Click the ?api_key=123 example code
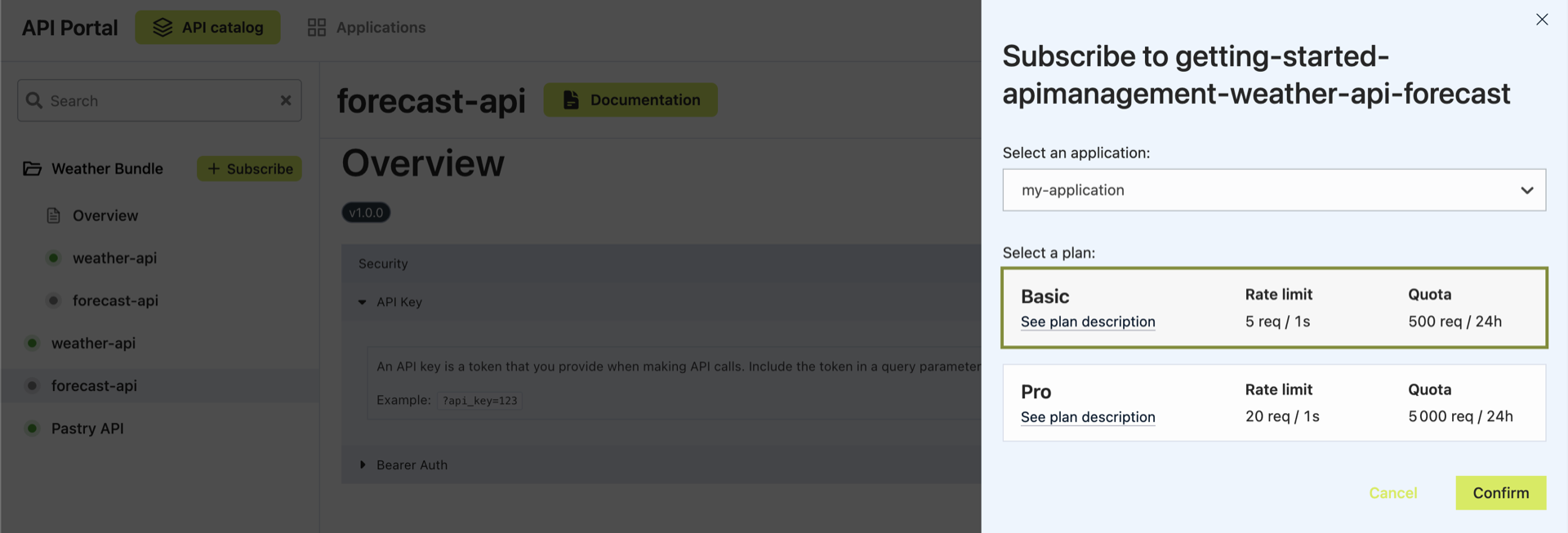Screen dimensions: 1568x533 click(x=479, y=401)
